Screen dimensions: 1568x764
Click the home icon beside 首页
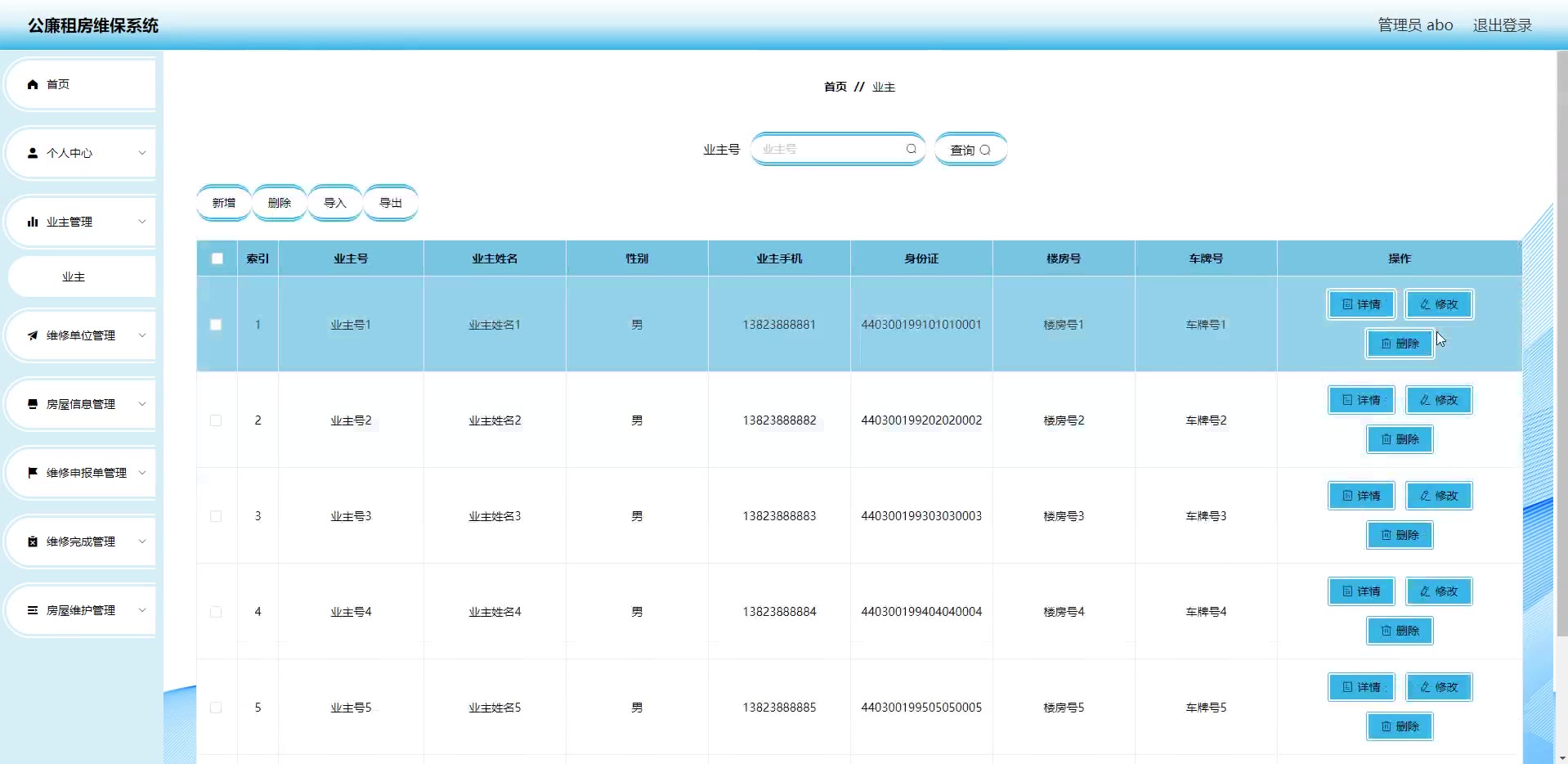(33, 84)
